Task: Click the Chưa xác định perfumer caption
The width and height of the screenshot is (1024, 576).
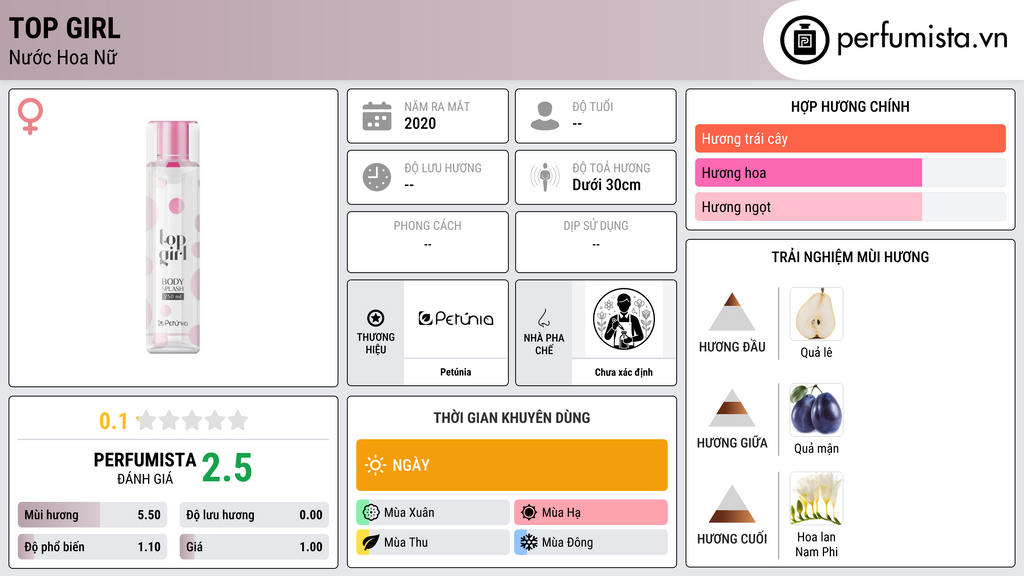Action: click(x=624, y=372)
